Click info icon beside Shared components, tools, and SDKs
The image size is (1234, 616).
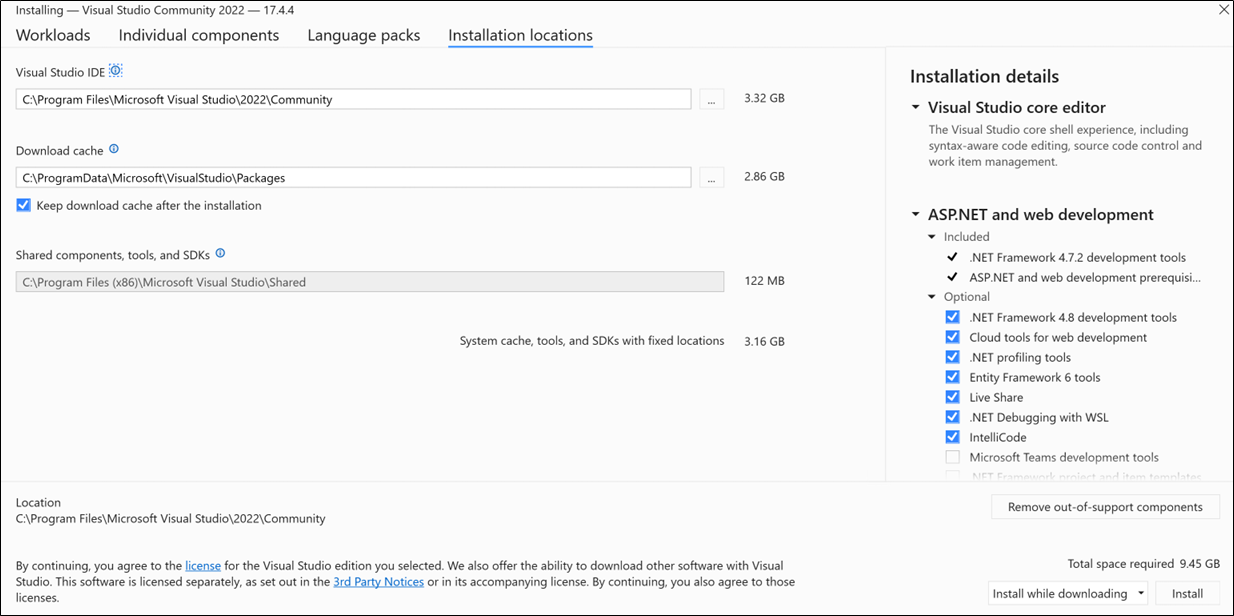point(220,254)
